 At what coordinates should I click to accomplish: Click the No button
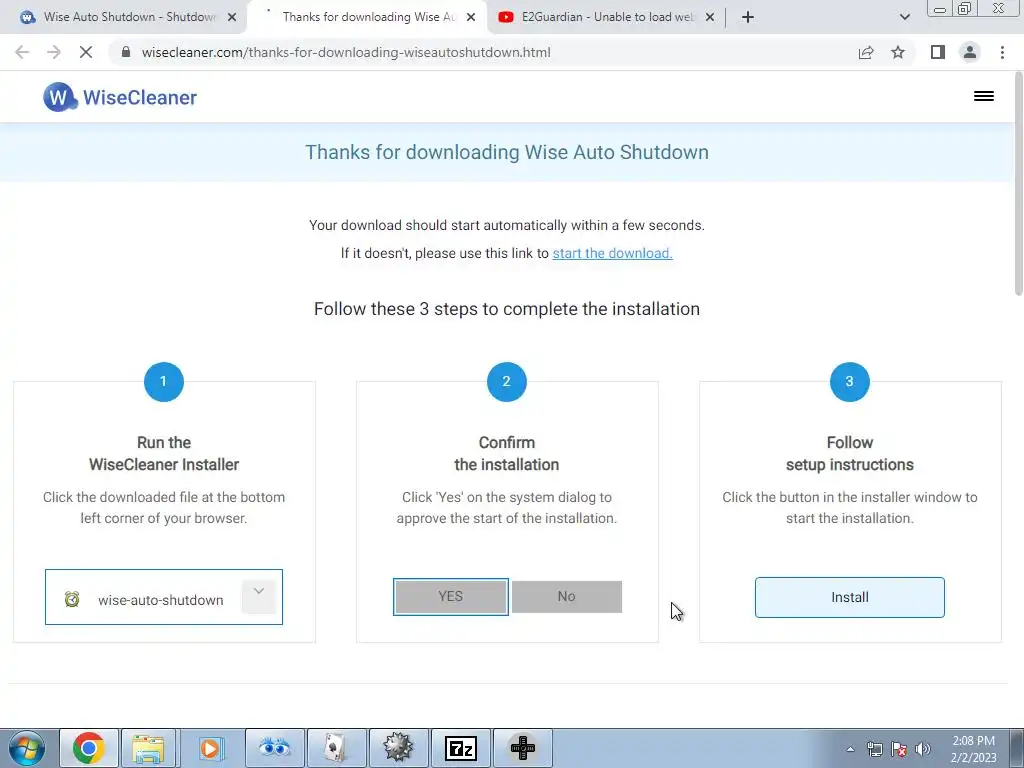click(566, 596)
